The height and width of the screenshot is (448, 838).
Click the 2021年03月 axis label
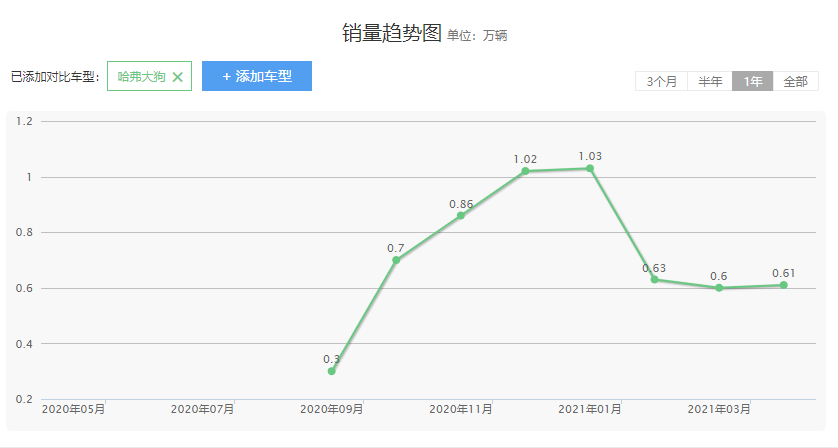click(719, 410)
